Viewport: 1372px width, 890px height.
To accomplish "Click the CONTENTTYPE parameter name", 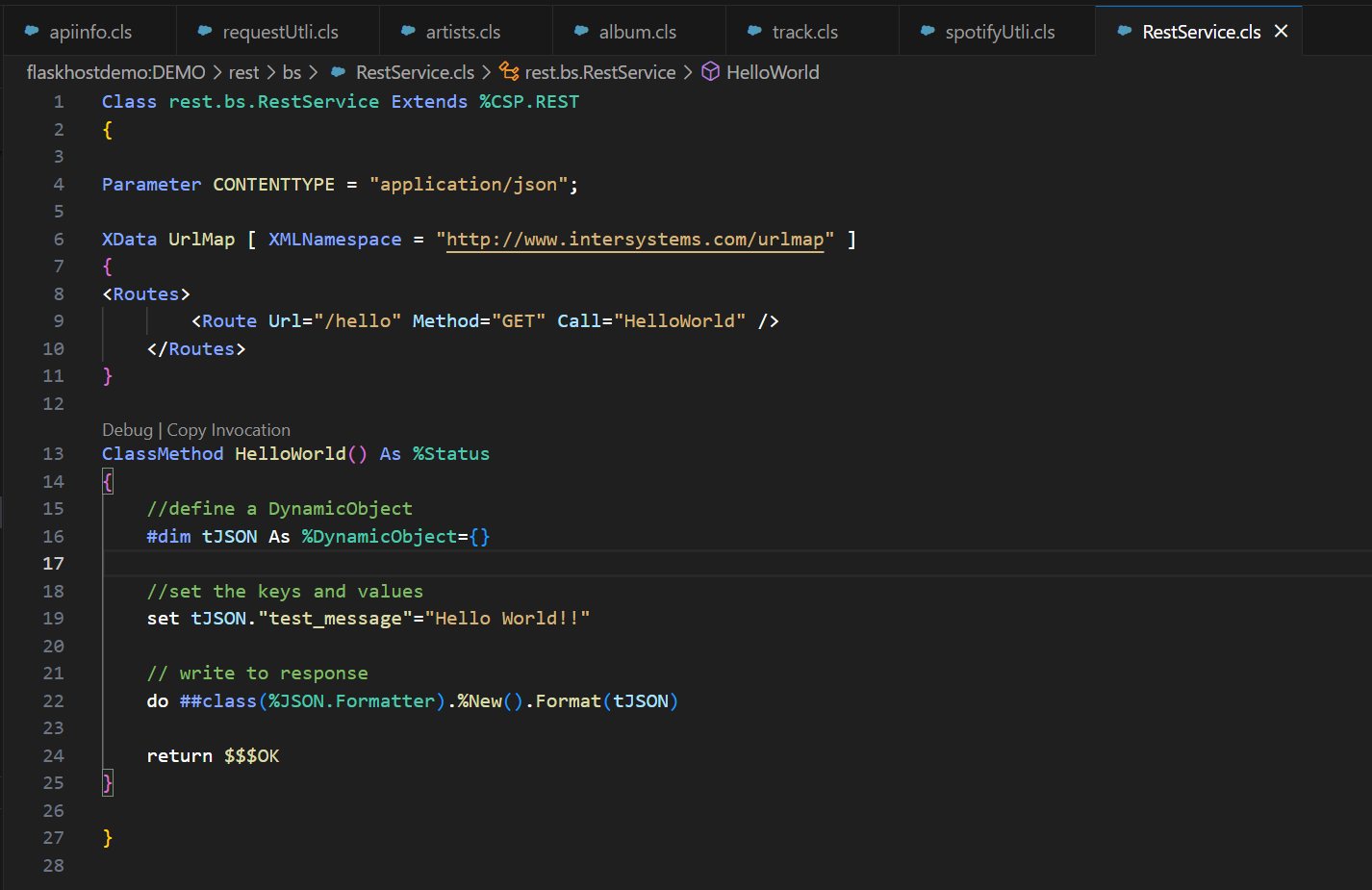I will (x=273, y=185).
